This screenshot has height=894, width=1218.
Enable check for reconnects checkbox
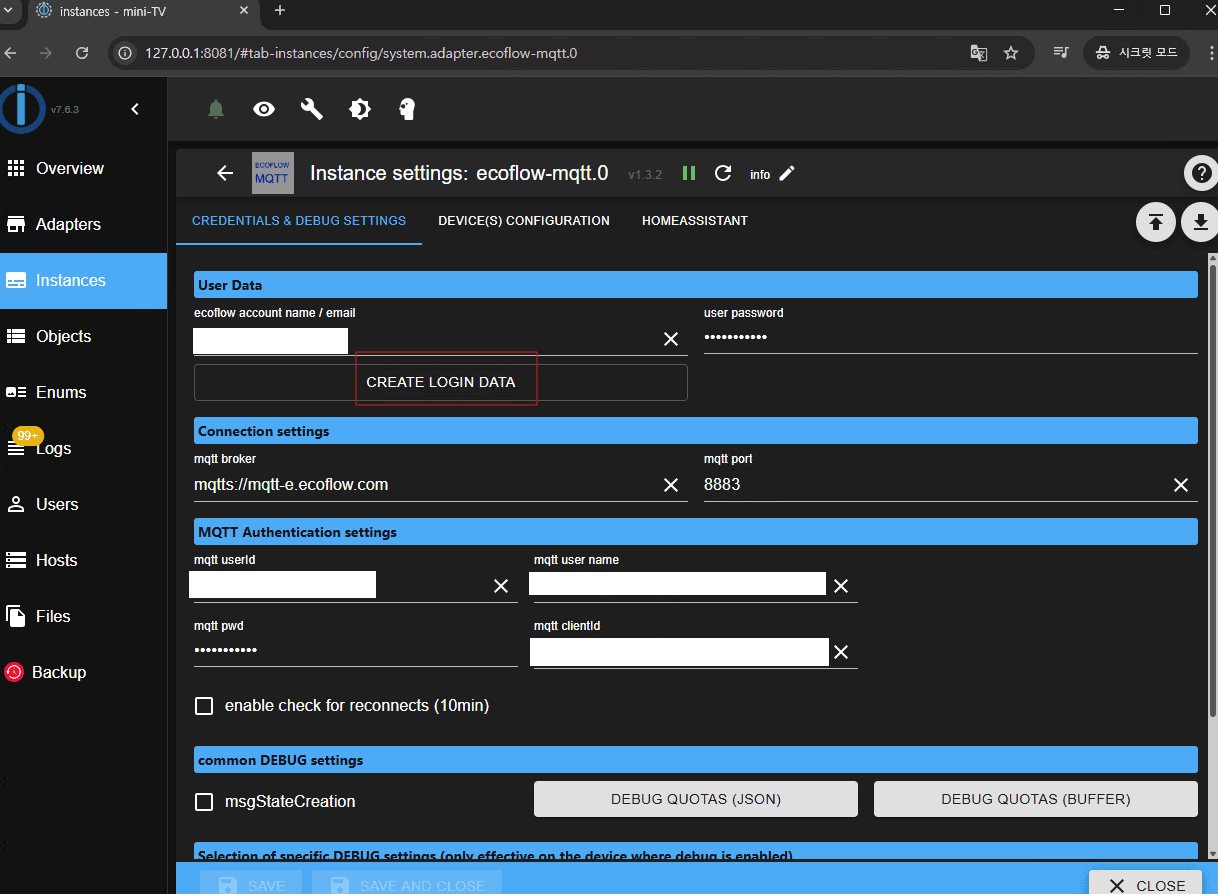[204, 706]
